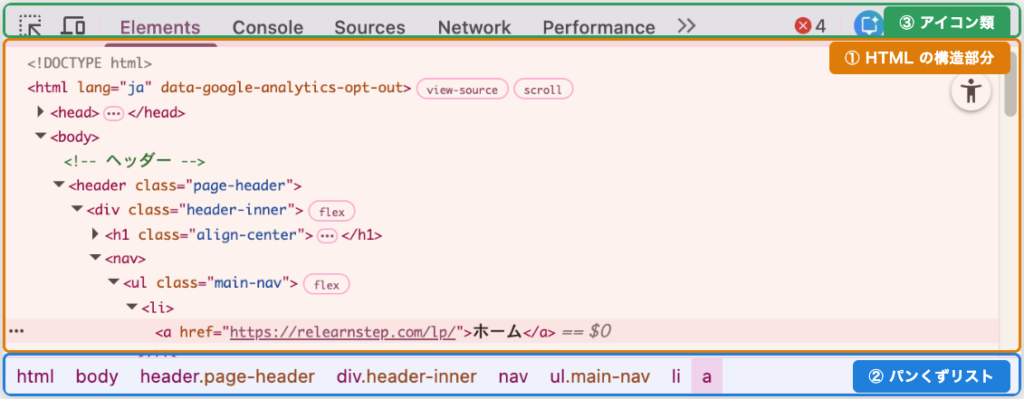
Task: Collapse the ul main-nav node
Action: click(x=114, y=283)
